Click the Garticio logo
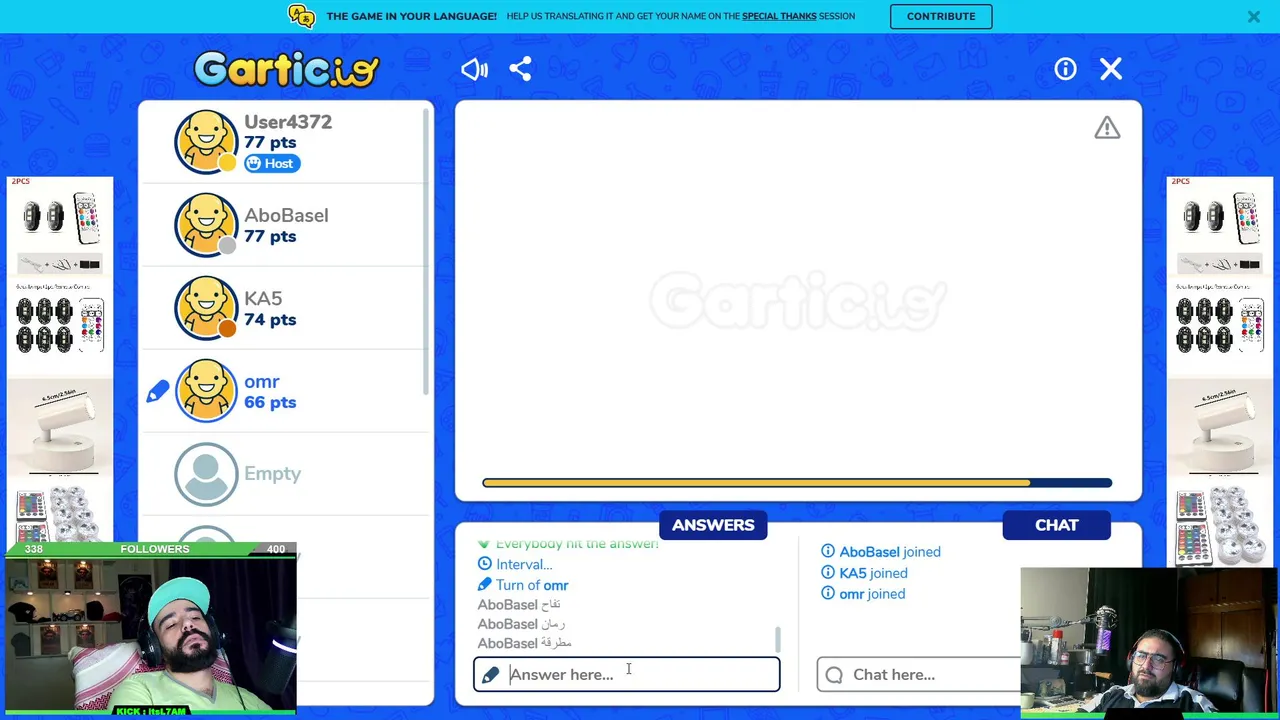Viewport: 1280px width, 720px height. pos(287,69)
